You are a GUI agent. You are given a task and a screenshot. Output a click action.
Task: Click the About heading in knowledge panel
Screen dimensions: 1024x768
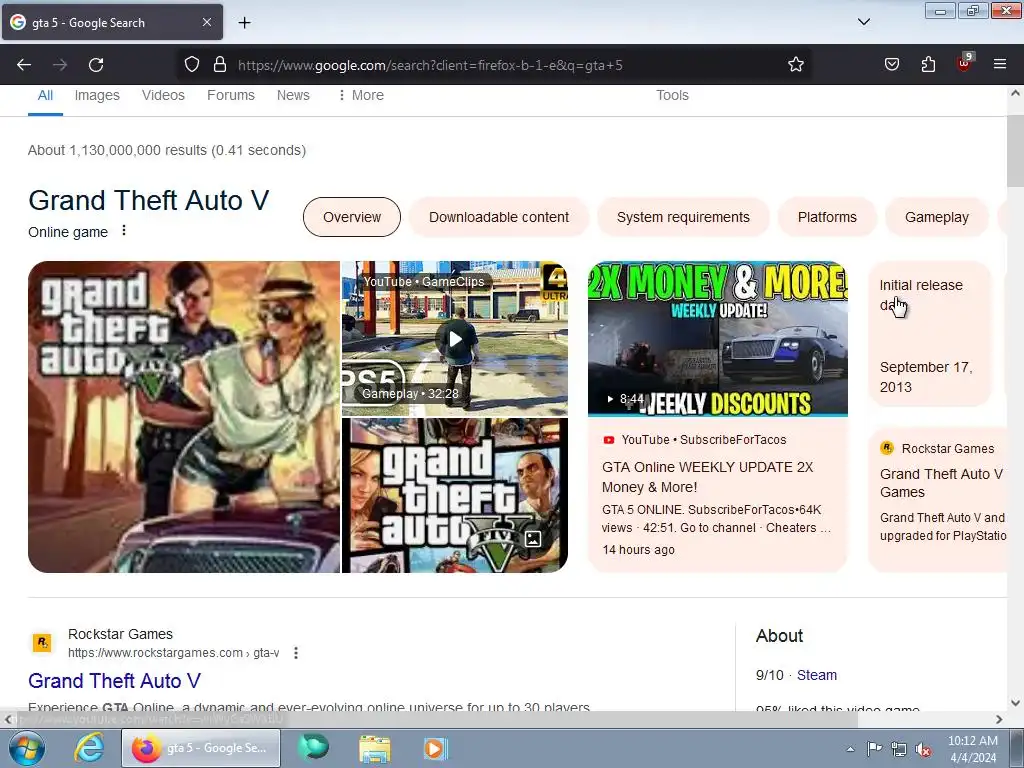click(x=779, y=635)
